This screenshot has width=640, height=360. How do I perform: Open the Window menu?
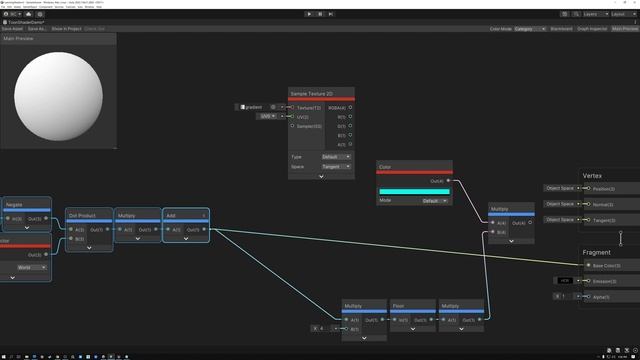click(x=89, y=7)
